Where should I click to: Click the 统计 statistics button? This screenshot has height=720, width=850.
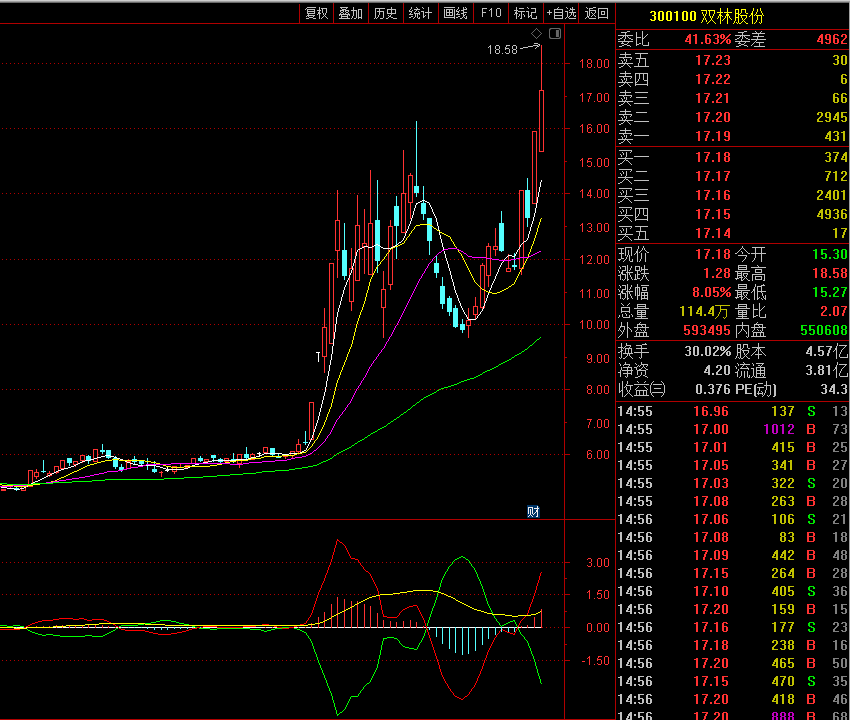420,13
